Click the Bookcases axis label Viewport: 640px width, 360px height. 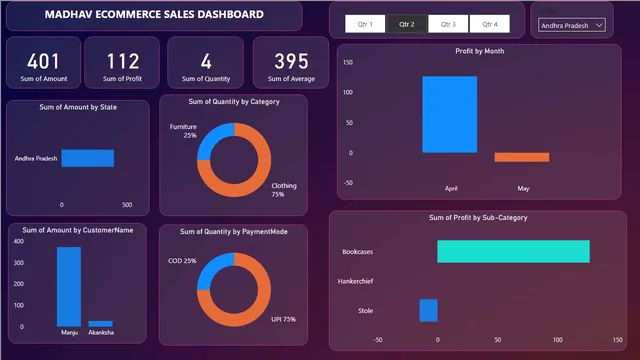pos(358,252)
